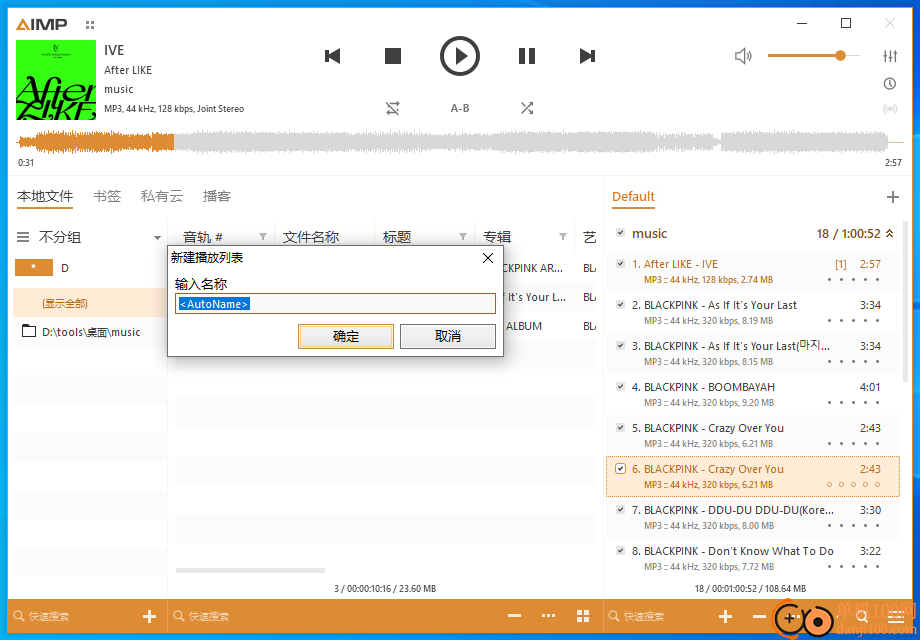Switch to 播客 tab
Screen dimensions: 920x640
point(217,197)
